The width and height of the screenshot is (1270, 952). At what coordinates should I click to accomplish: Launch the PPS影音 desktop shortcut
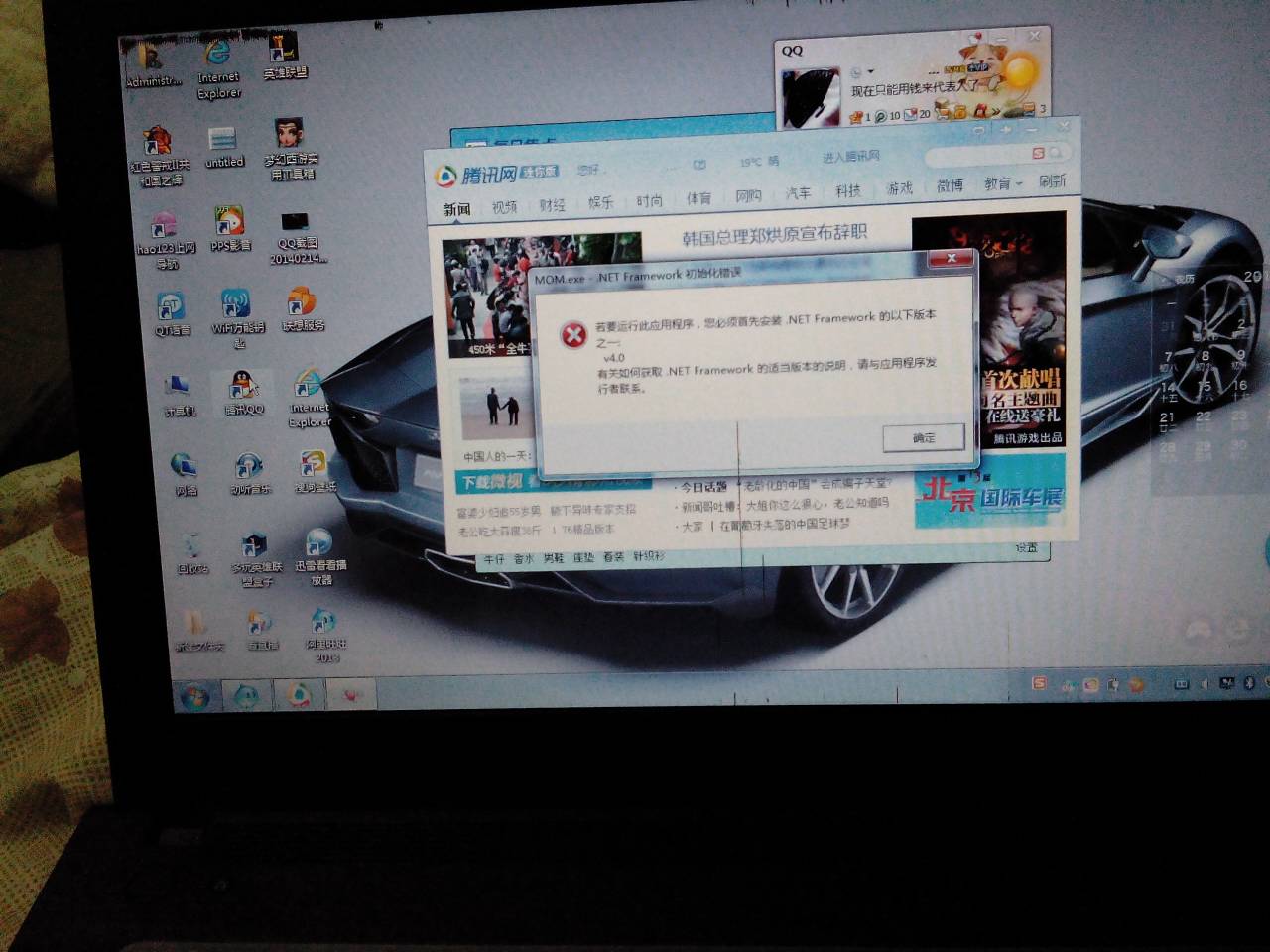[x=230, y=230]
